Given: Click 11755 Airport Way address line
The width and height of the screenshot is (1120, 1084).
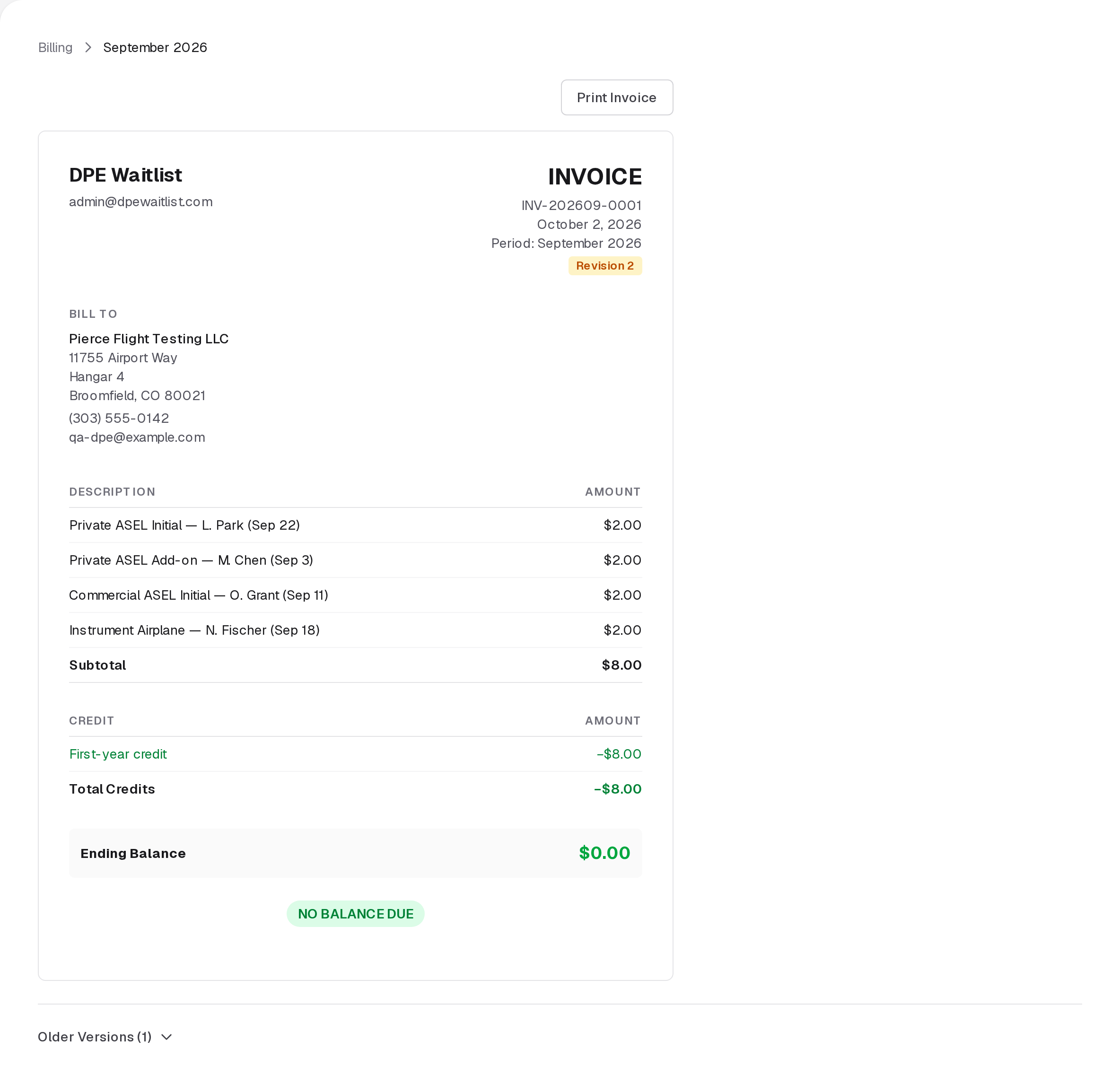Looking at the screenshot, I should [123, 358].
